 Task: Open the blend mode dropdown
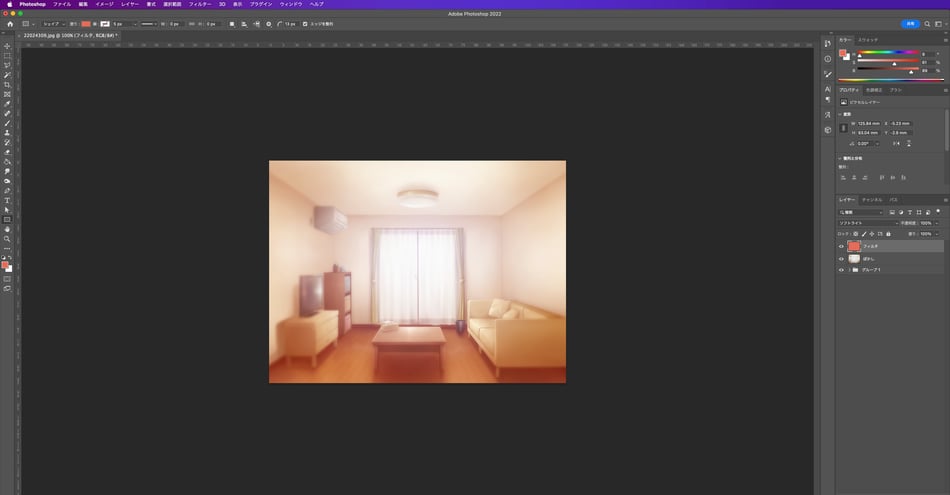[868, 223]
